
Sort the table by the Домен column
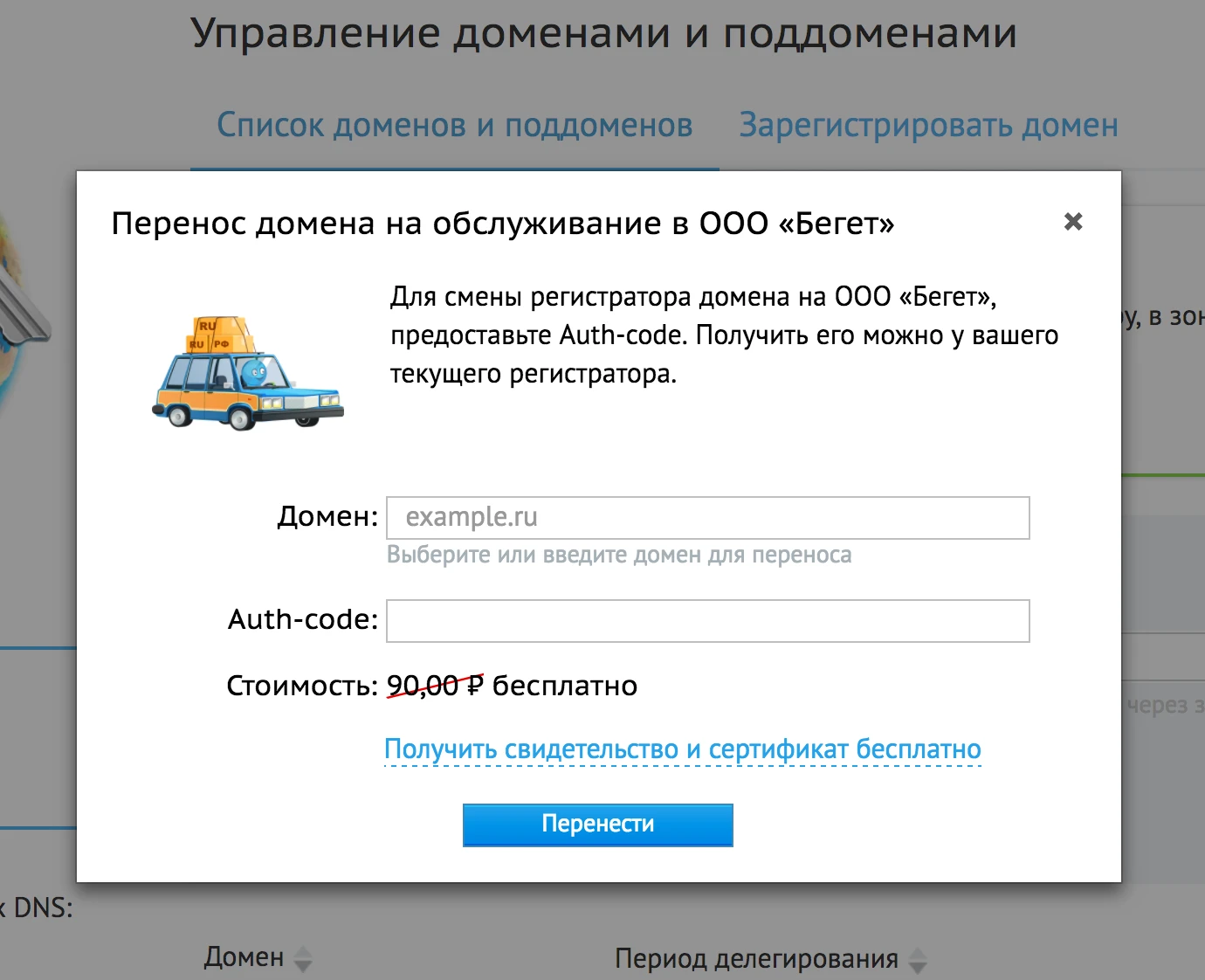tap(244, 959)
